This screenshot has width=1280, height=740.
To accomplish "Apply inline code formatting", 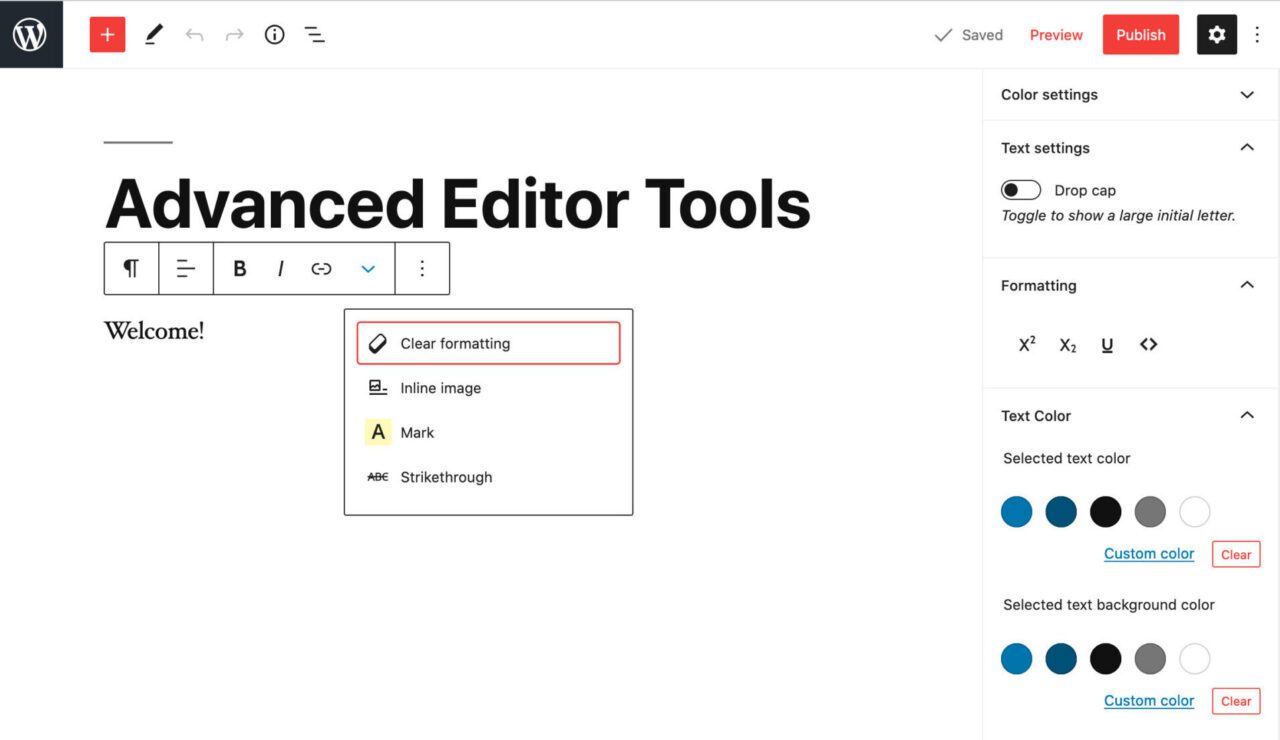I will [1148, 344].
